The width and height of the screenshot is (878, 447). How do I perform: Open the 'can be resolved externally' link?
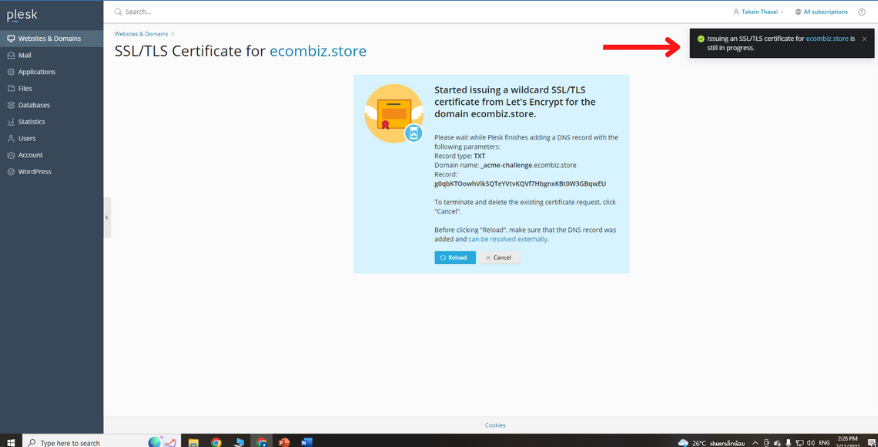(507, 239)
